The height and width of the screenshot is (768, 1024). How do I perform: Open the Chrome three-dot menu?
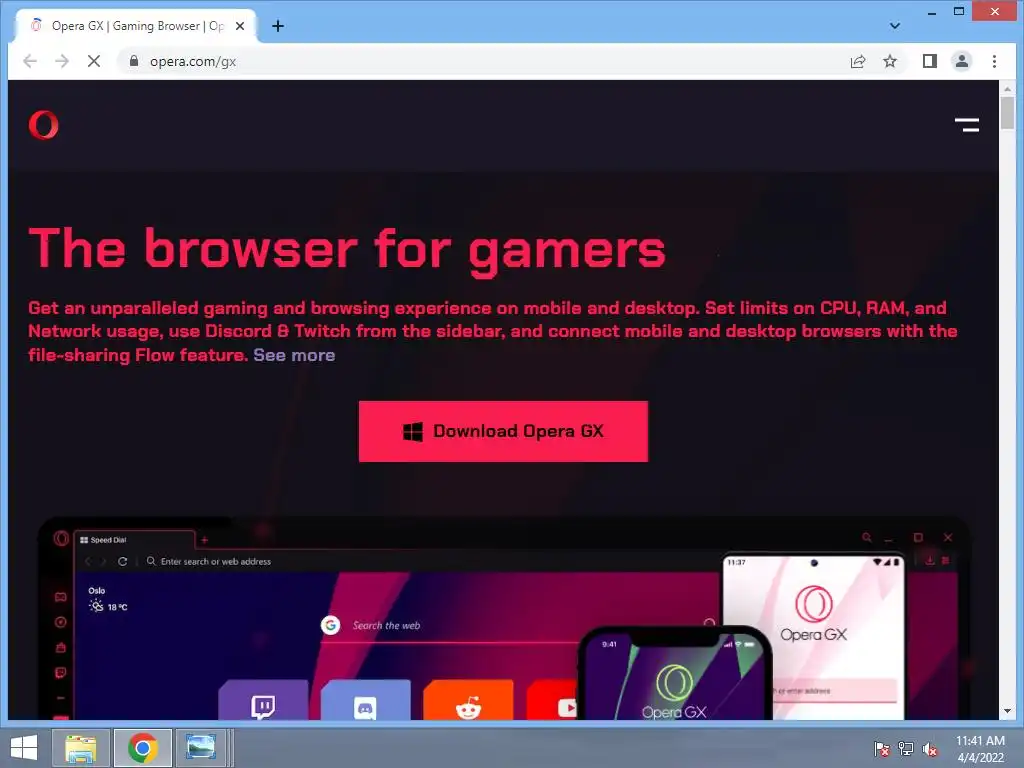click(x=994, y=61)
